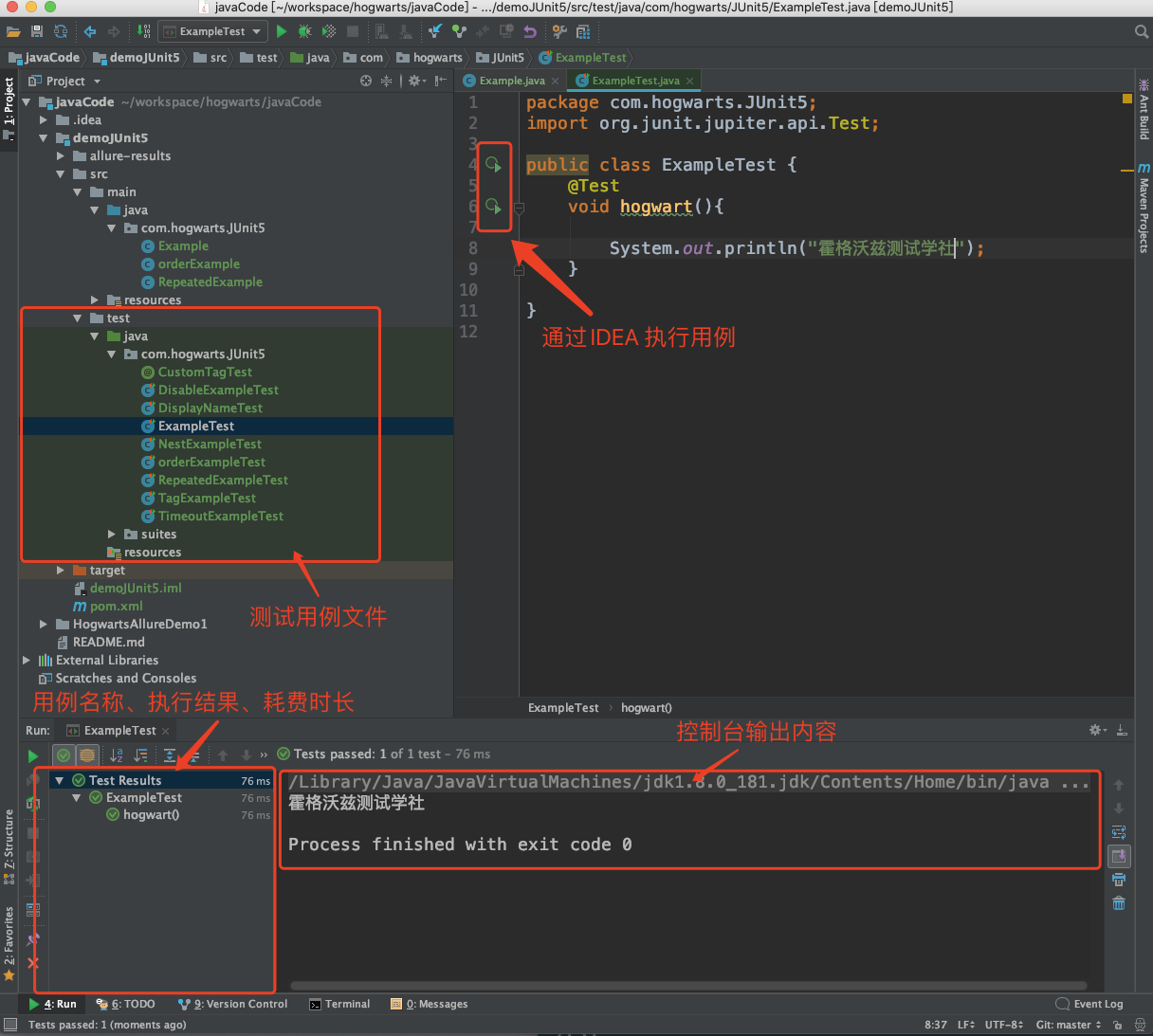Click the Project panel settings gear icon

click(414, 82)
